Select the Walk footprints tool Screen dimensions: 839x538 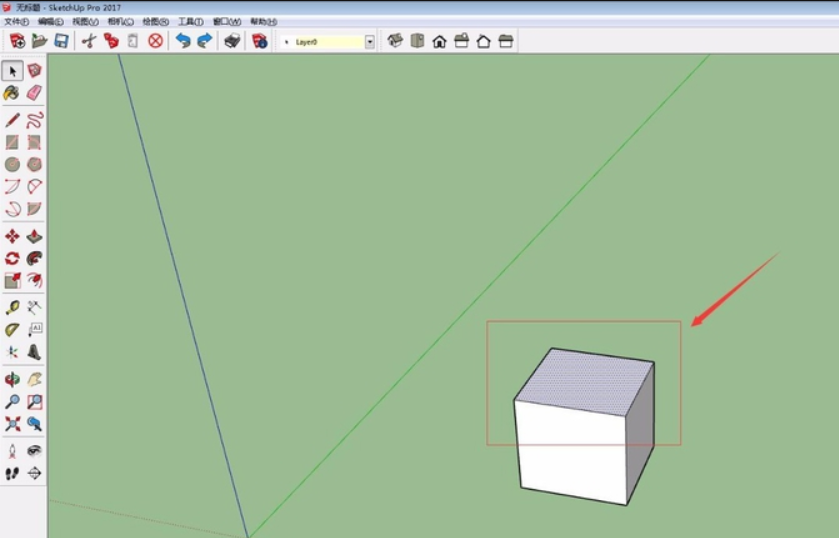(12, 473)
